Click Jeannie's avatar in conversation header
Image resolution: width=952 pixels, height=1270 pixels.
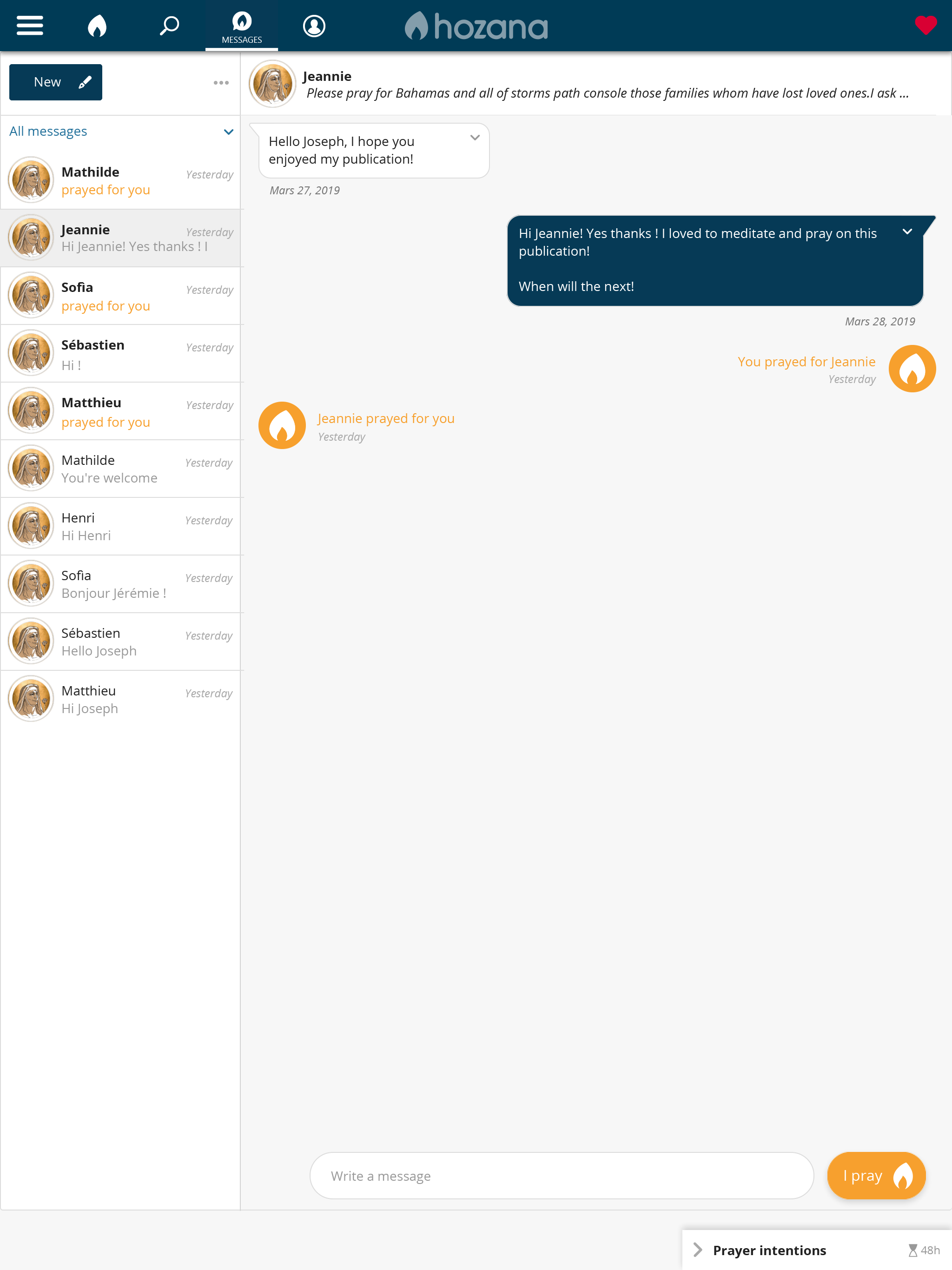click(x=272, y=84)
